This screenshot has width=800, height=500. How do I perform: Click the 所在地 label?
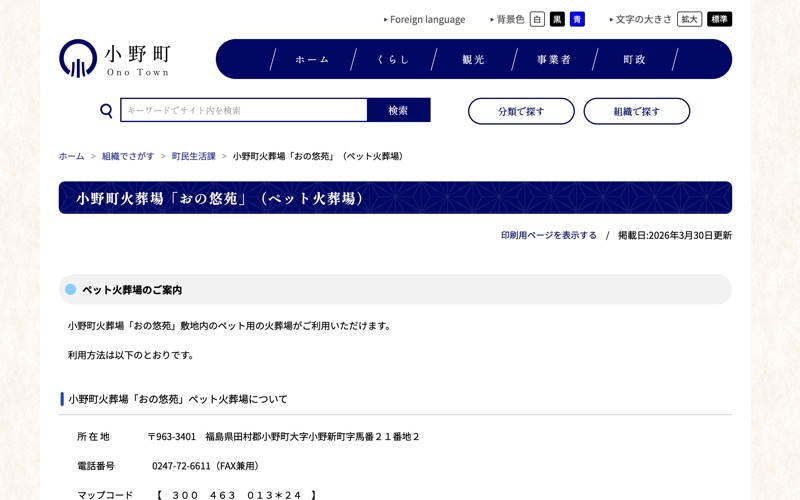pyautogui.click(x=93, y=437)
